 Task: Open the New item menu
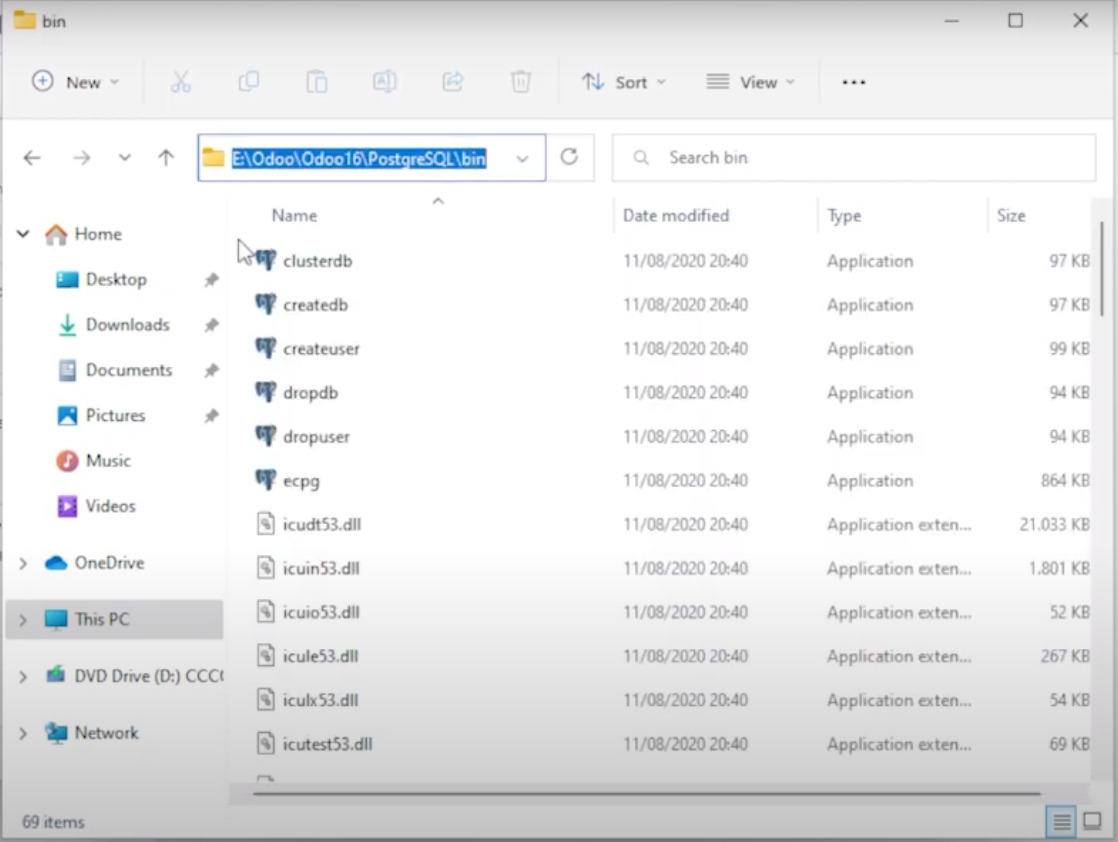coord(75,82)
